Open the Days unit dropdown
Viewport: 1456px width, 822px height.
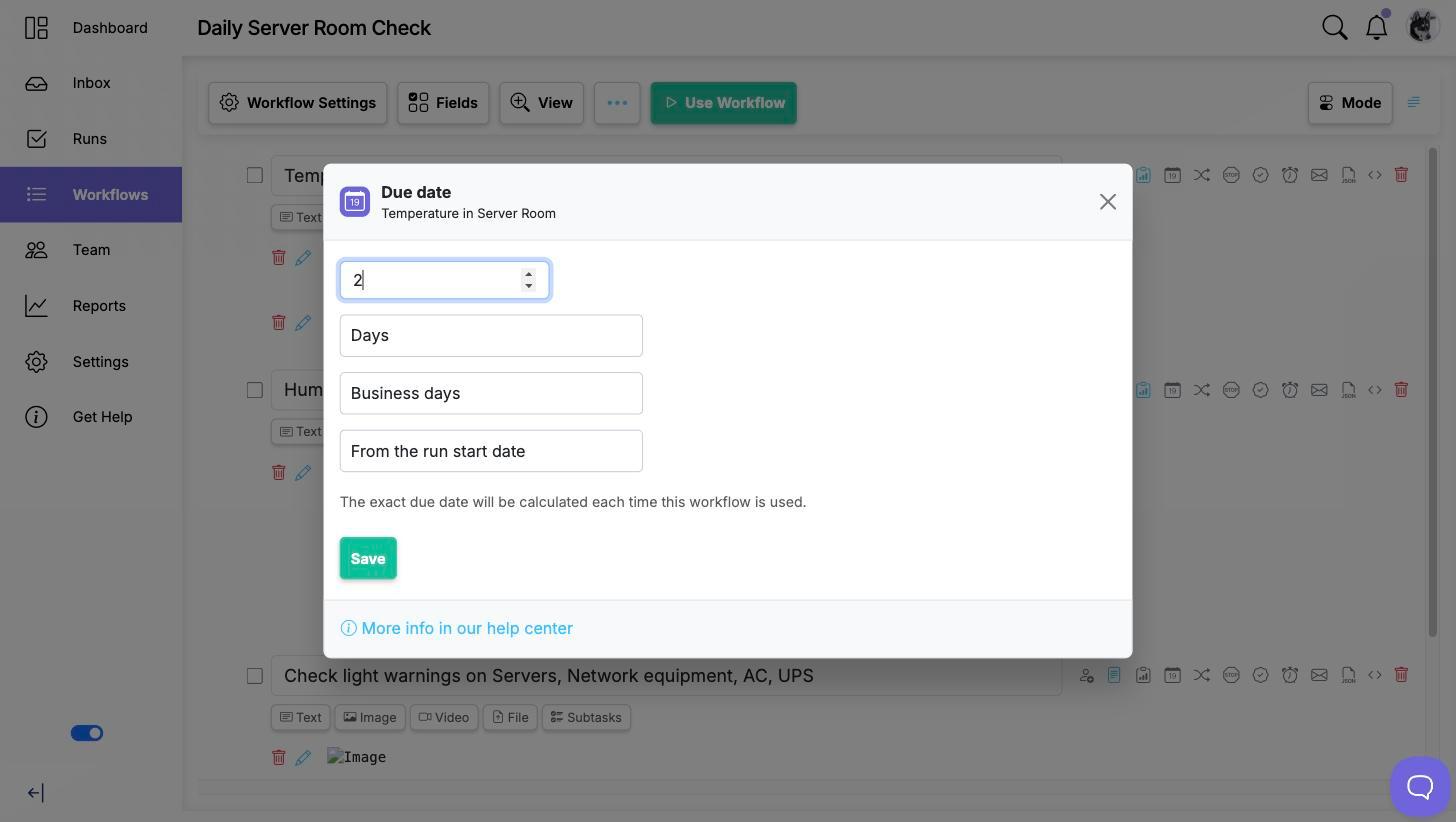pyautogui.click(x=491, y=336)
